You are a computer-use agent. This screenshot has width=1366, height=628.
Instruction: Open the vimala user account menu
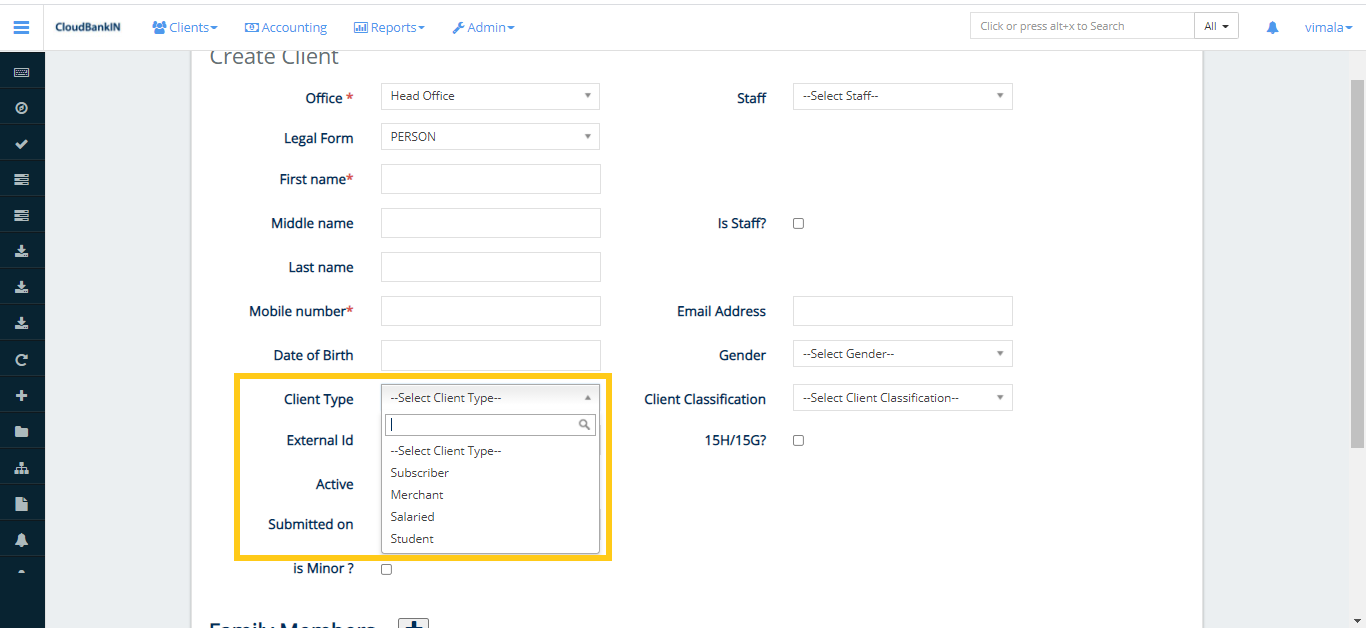(1328, 27)
